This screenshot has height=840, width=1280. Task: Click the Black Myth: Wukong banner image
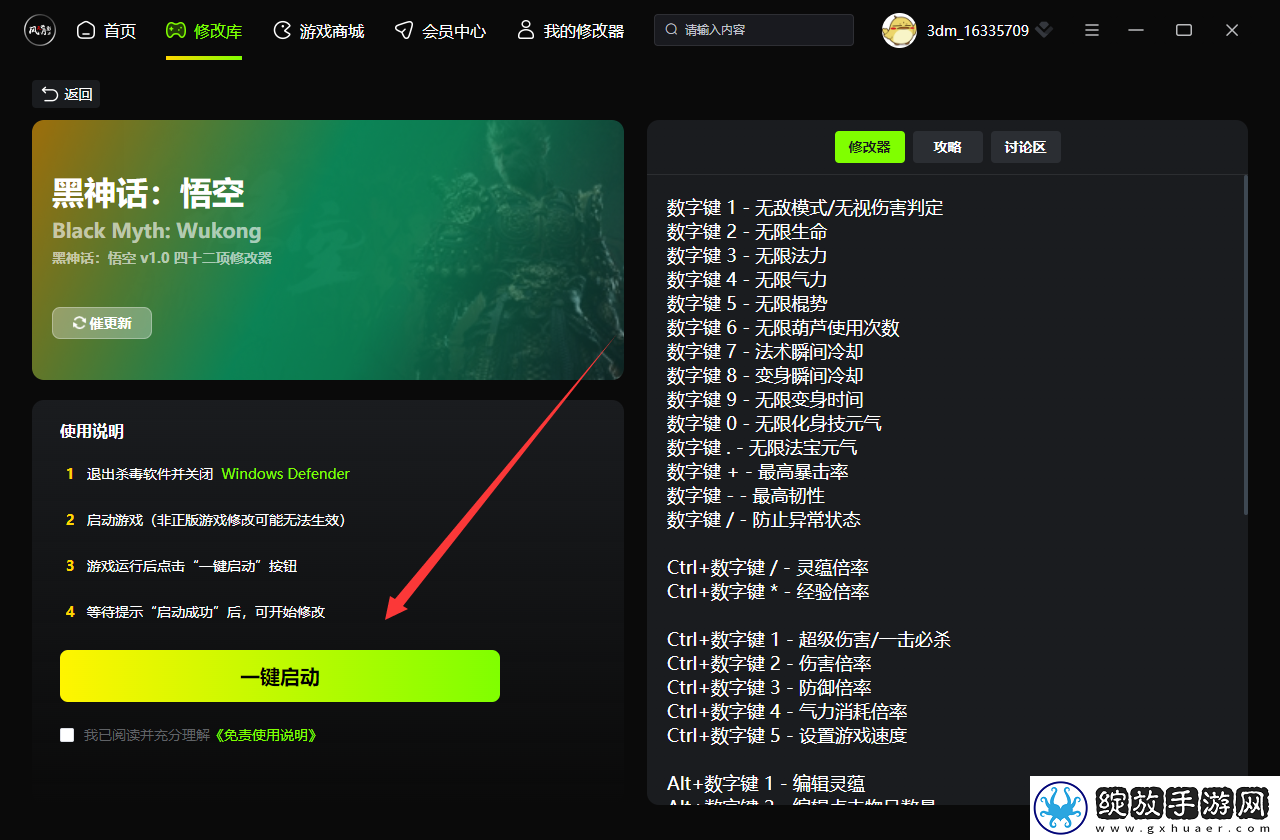[x=328, y=250]
